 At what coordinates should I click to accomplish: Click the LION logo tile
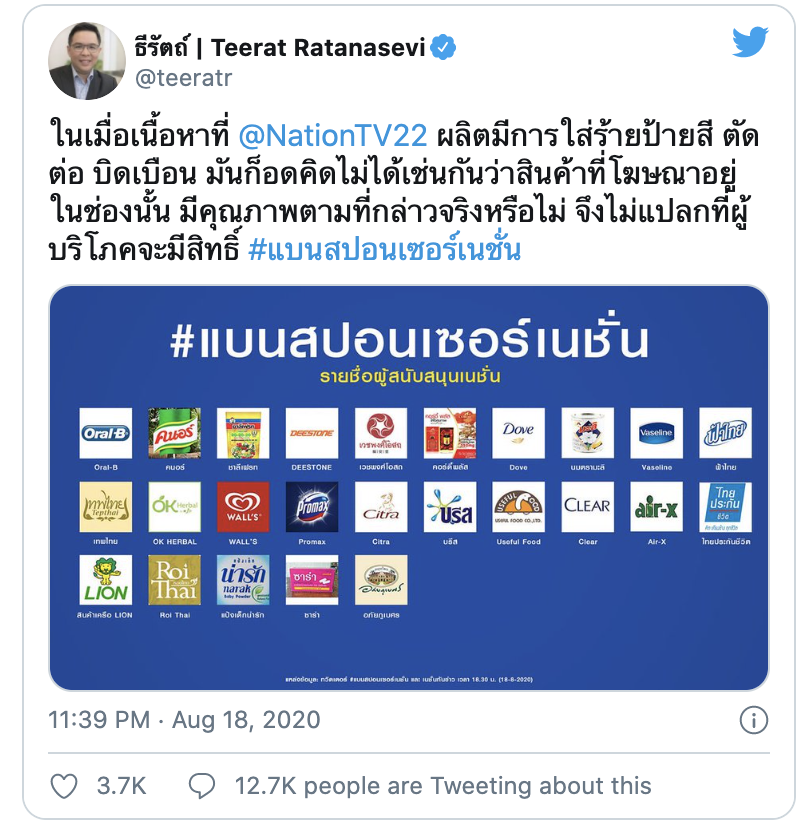coord(105,580)
